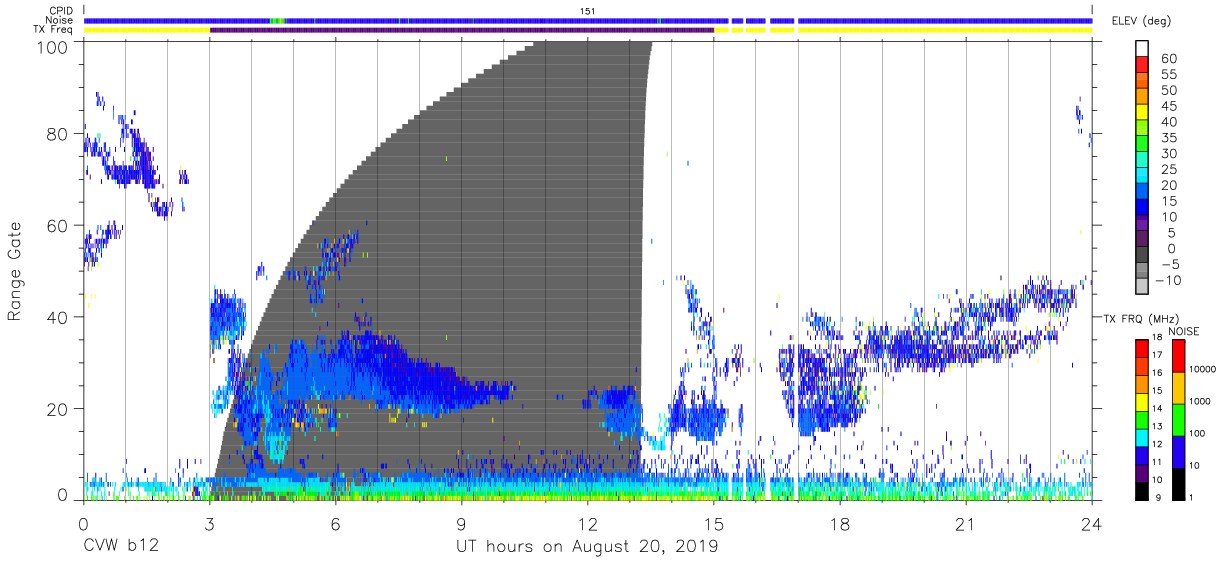This screenshot has height=567, width=1228.
Task: Click the x-axis tick label '18'
Action: [839, 524]
